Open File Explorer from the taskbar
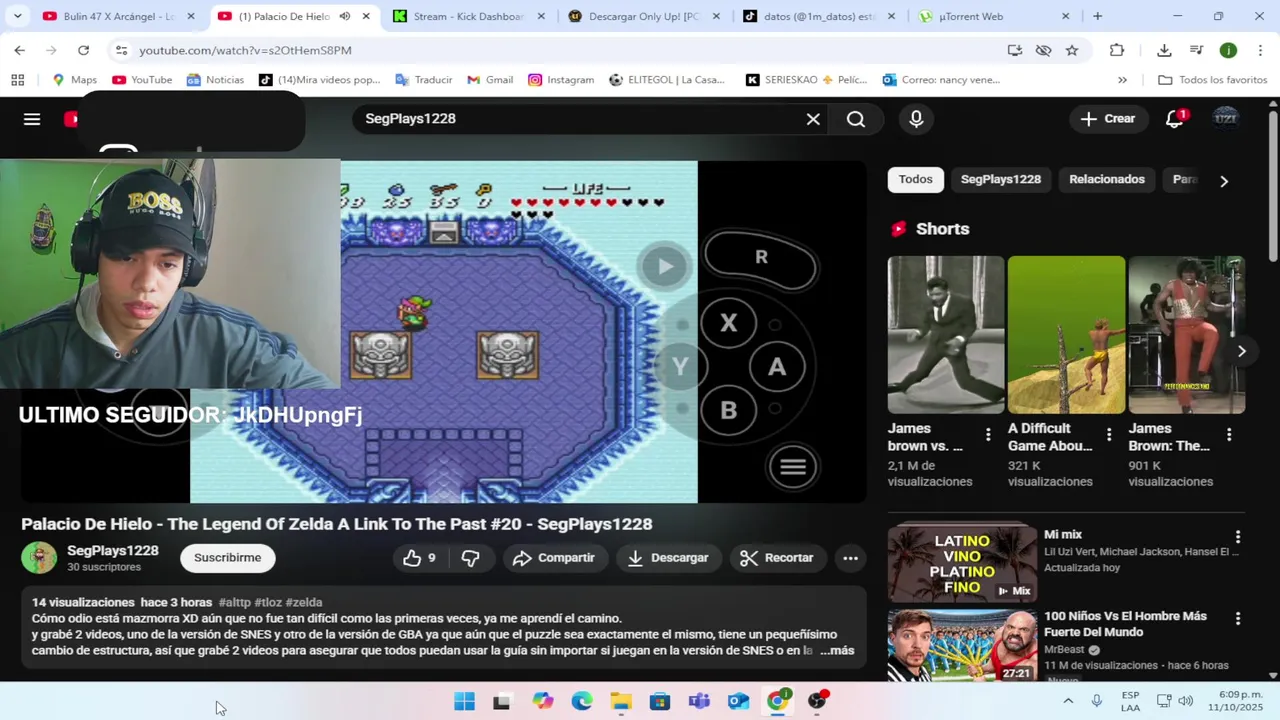The height and width of the screenshot is (720, 1280). click(621, 701)
